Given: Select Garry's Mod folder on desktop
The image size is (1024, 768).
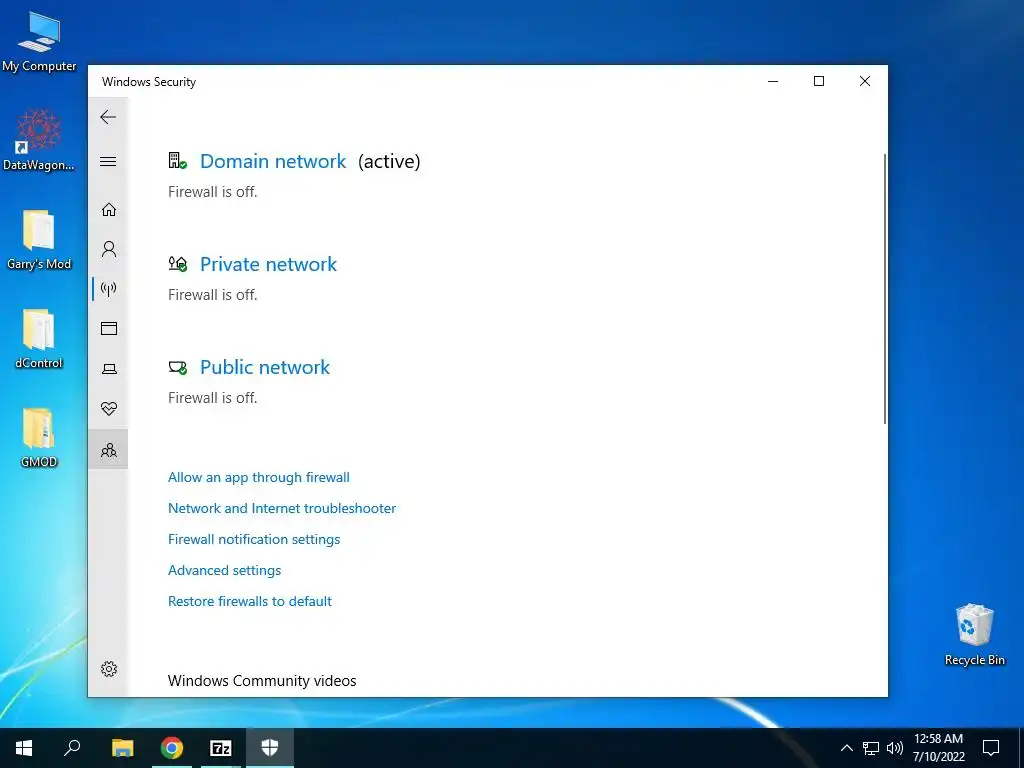Looking at the screenshot, I should 39,240.
